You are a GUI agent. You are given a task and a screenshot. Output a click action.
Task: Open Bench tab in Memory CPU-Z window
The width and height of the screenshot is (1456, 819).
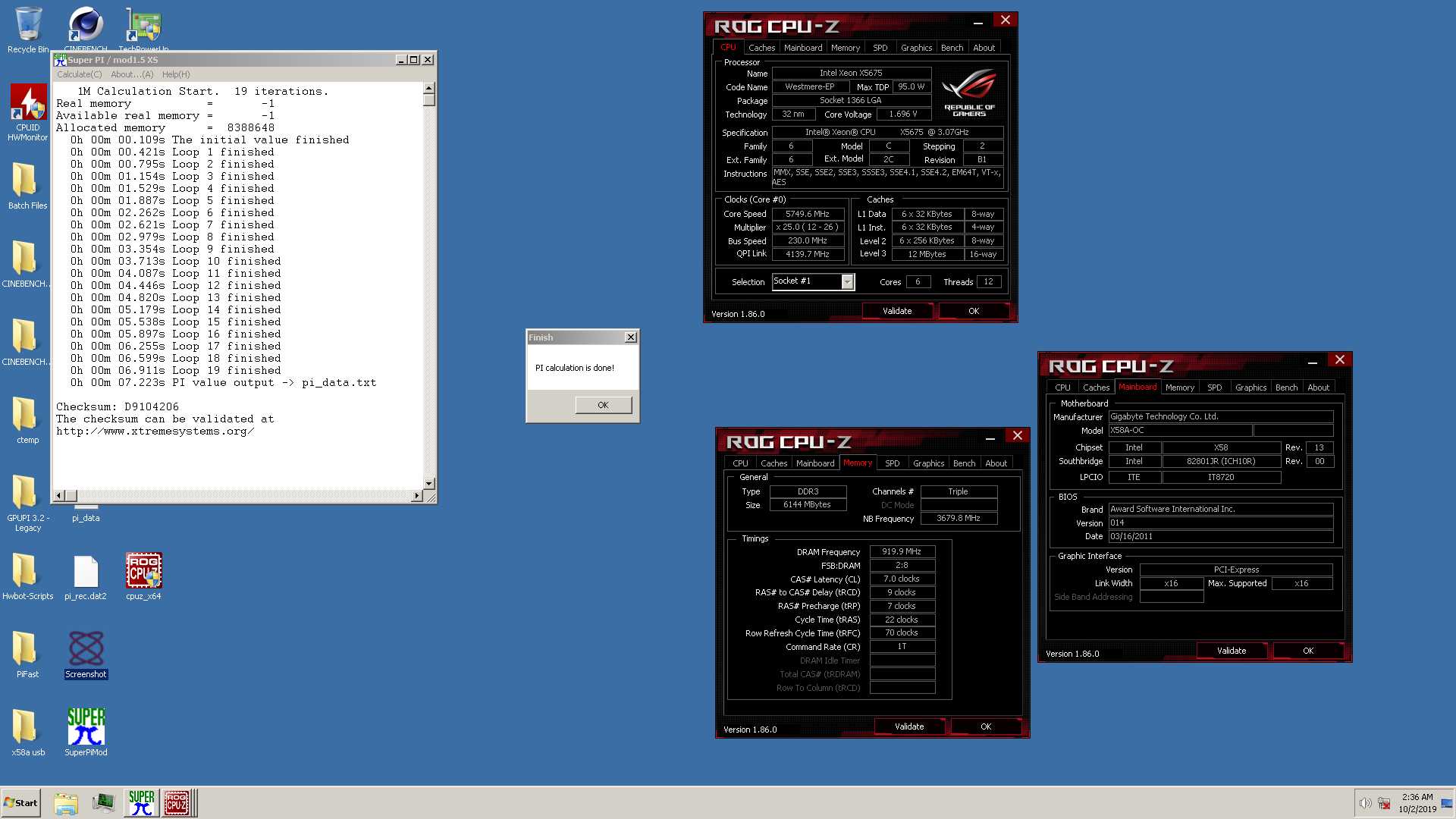coord(964,463)
